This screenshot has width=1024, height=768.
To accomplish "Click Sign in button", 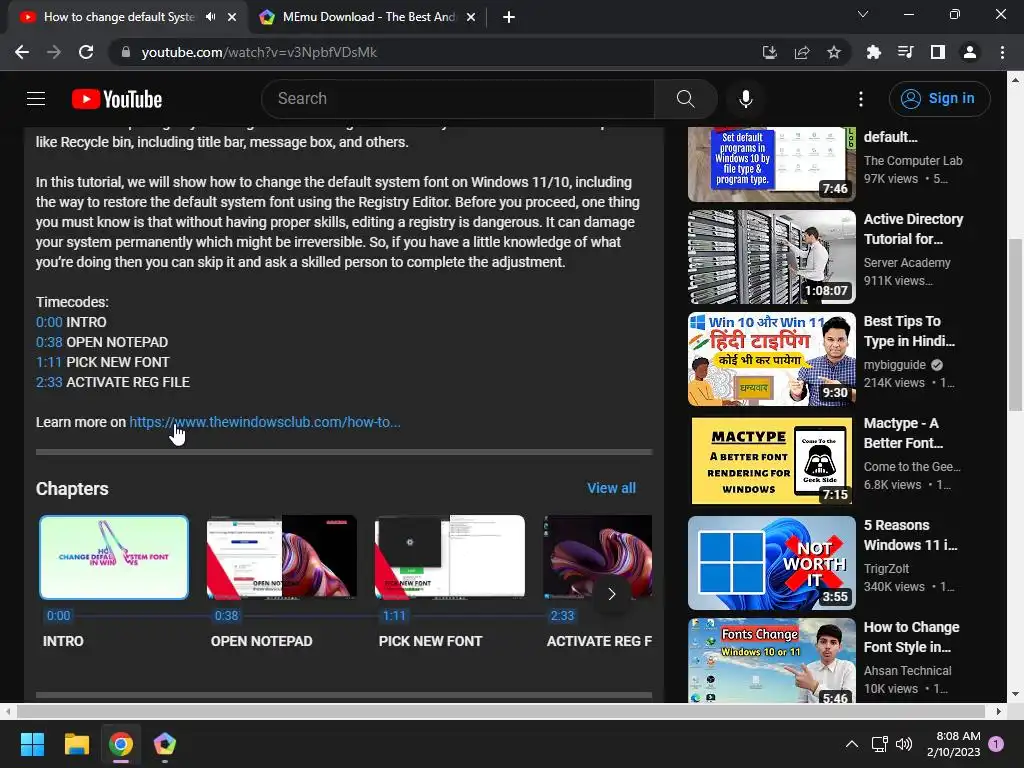I will coord(939,99).
